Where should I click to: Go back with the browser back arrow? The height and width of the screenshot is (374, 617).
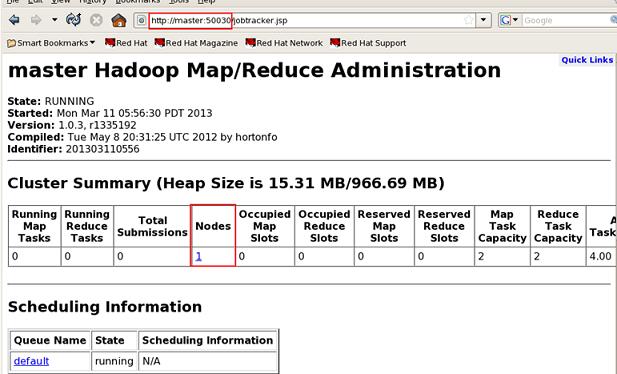(14, 20)
